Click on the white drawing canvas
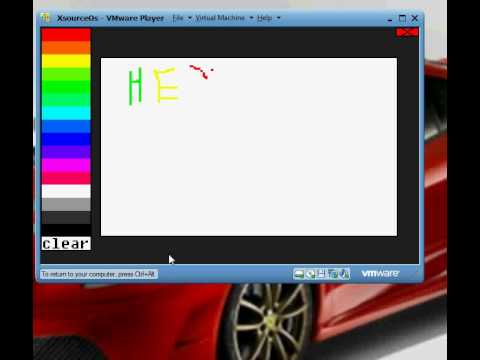This screenshot has height=360, width=480. click(x=249, y=147)
